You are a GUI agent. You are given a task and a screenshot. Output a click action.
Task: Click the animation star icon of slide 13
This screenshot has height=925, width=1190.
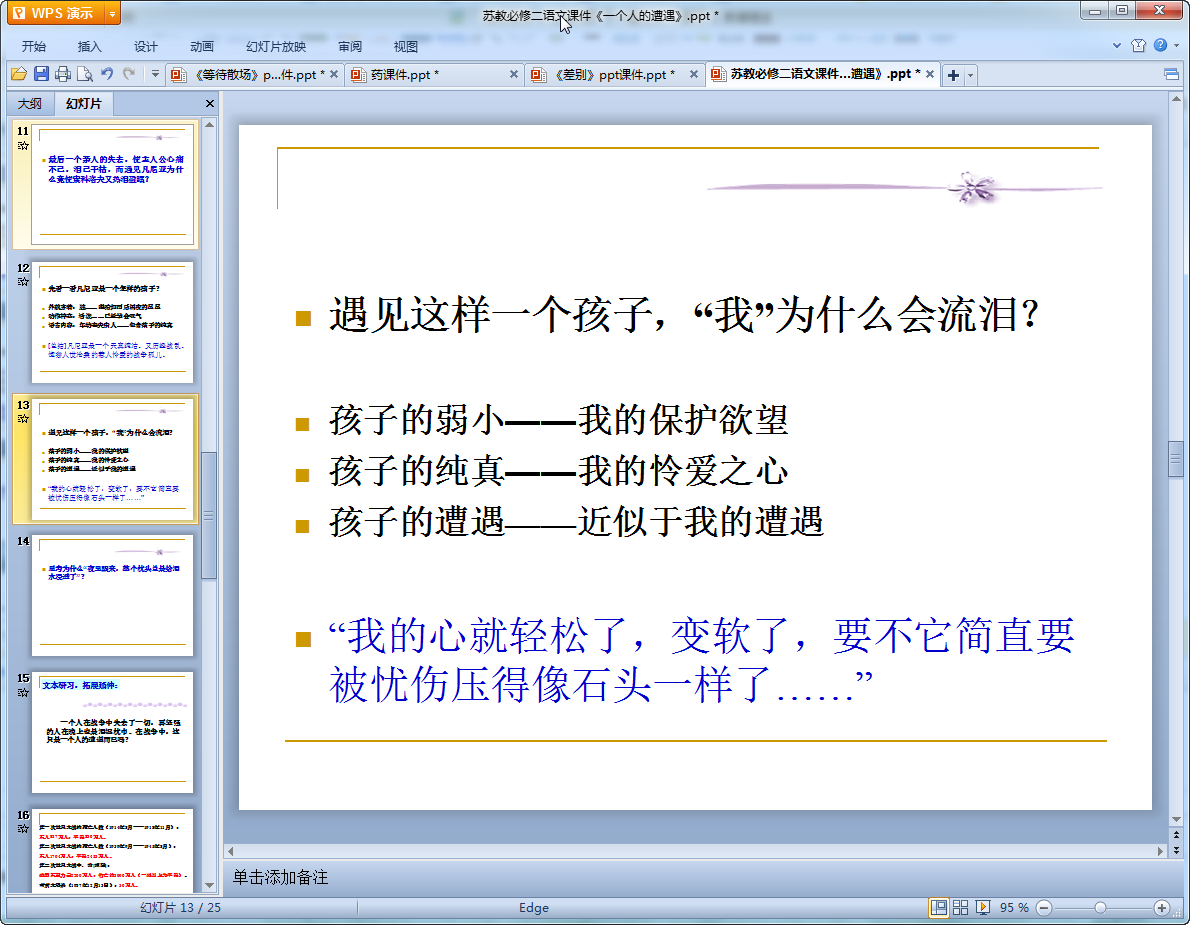[x=23, y=419]
